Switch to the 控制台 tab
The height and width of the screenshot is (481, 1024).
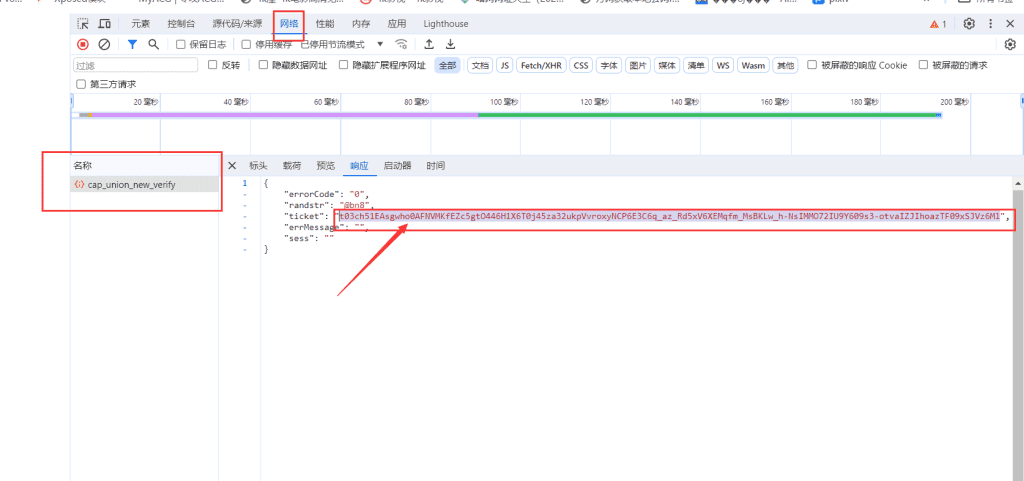(181, 23)
